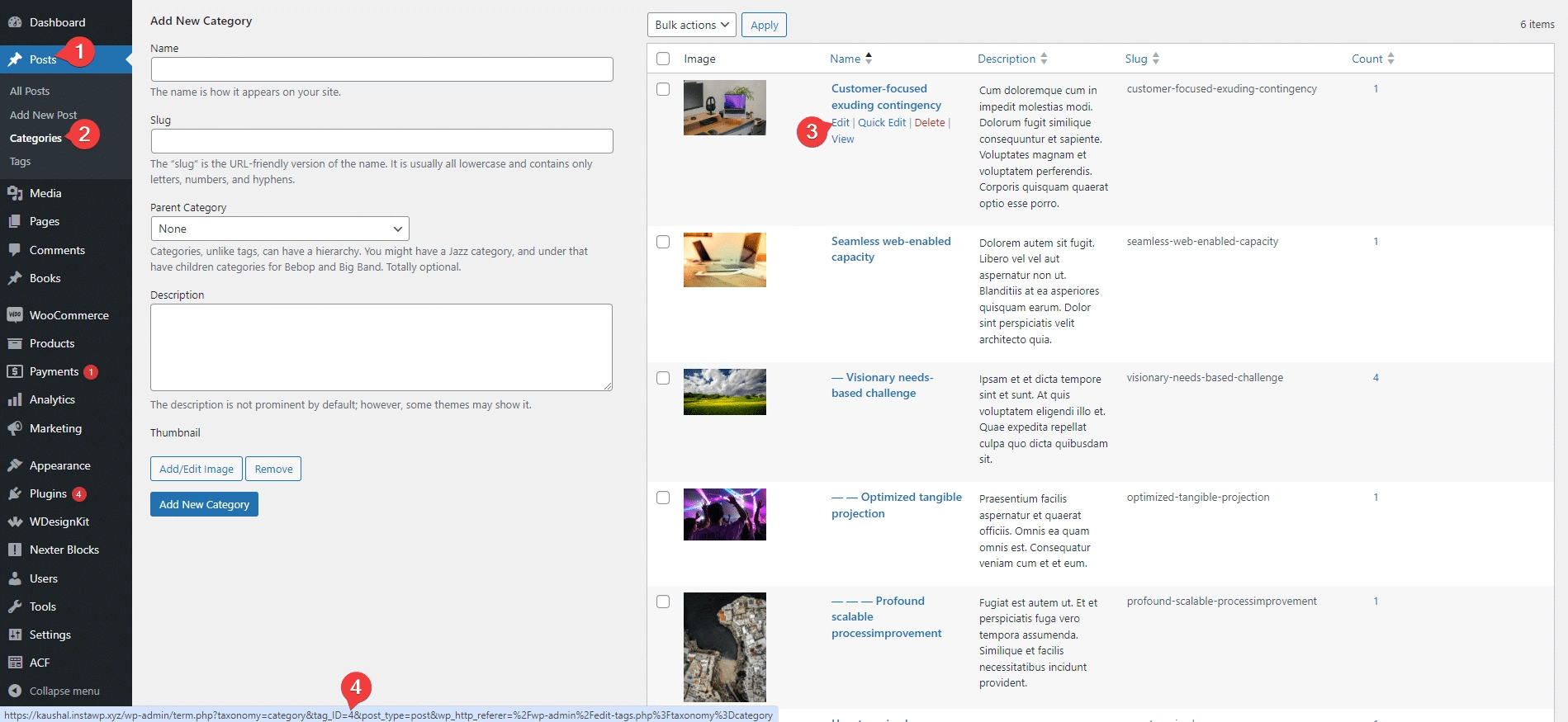Click the Name column header
Image resolution: width=1568 pixels, height=722 pixels.
(846, 59)
